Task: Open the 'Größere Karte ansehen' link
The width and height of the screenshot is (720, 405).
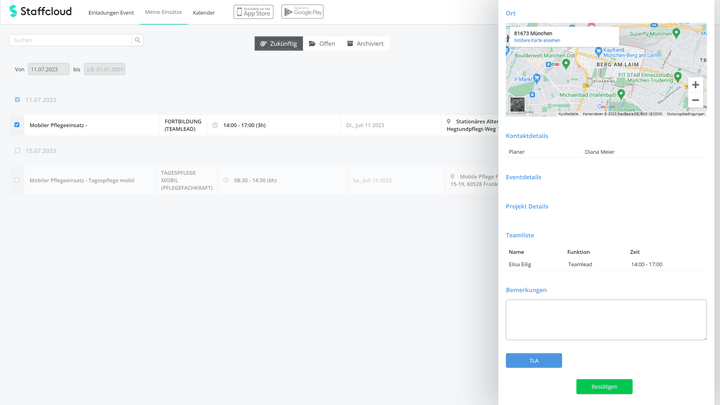Action: click(537, 41)
